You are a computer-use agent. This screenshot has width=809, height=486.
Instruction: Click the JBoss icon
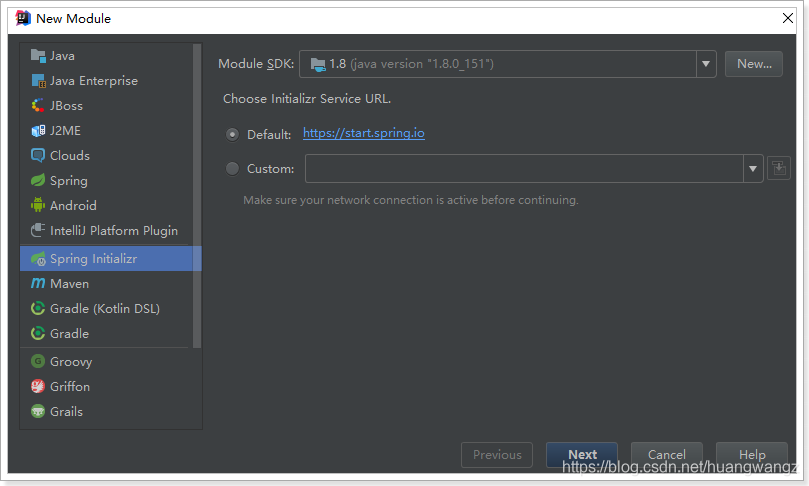click(x=38, y=106)
